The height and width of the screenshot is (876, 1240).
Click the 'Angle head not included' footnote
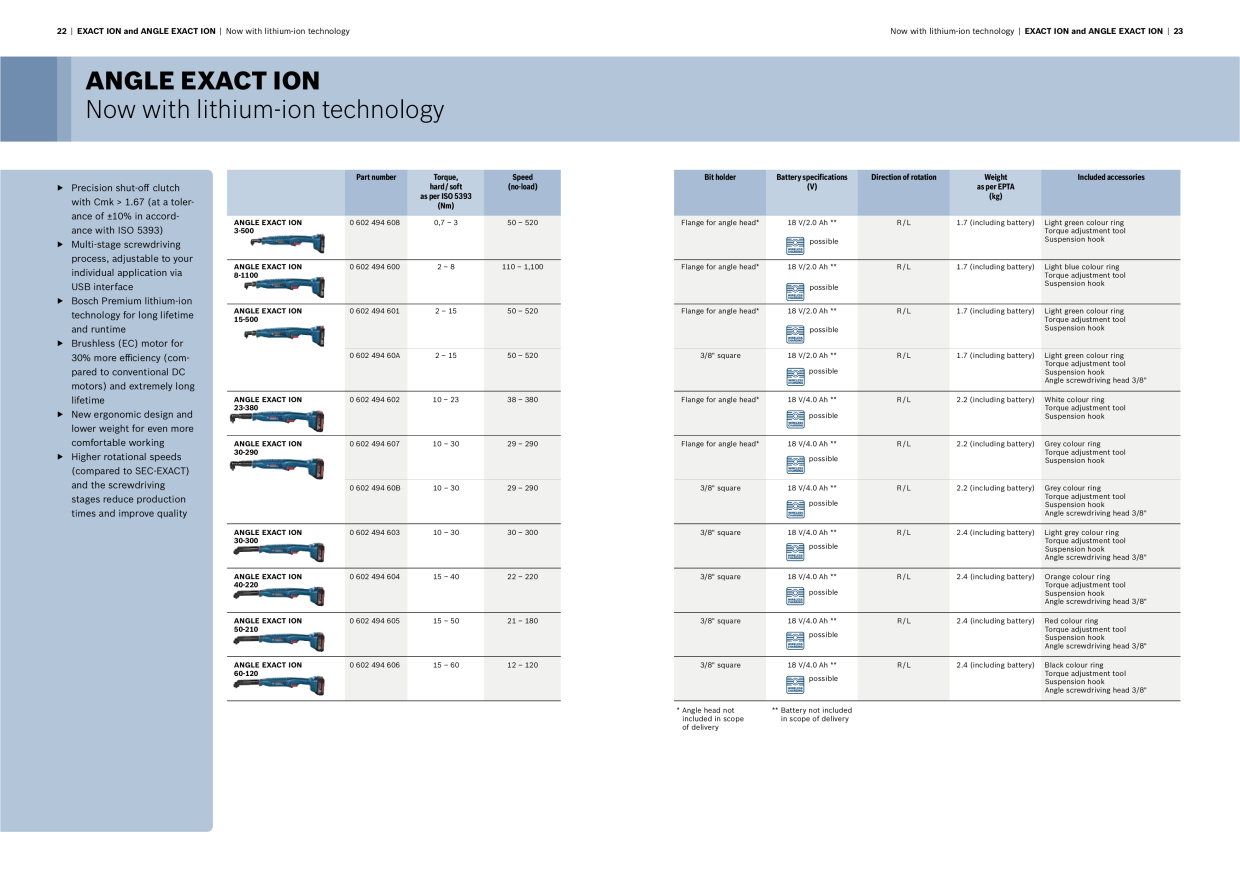[x=711, y=719]
